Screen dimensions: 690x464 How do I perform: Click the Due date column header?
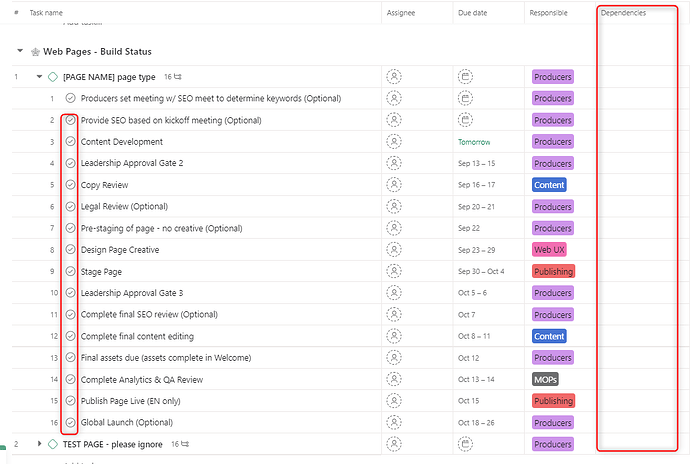(472, 13)
